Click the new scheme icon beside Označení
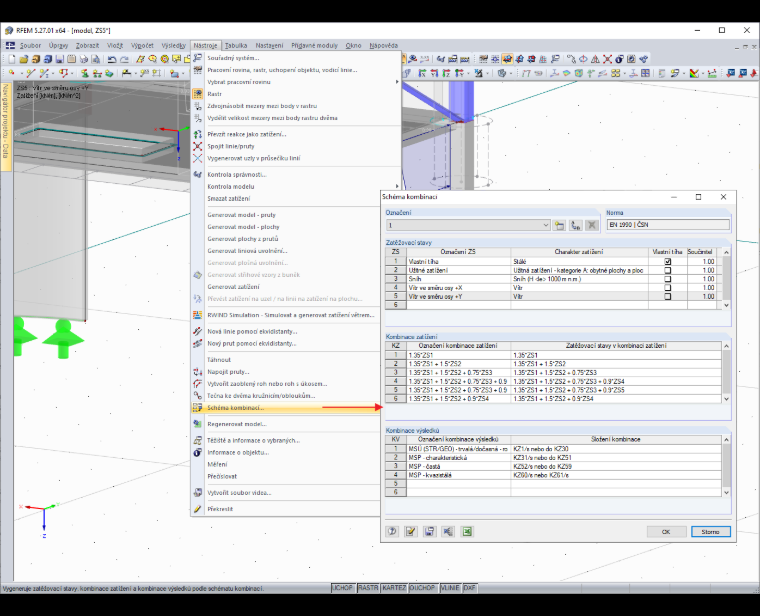Viewport: 760px width, 616px height. click(559, 225)
